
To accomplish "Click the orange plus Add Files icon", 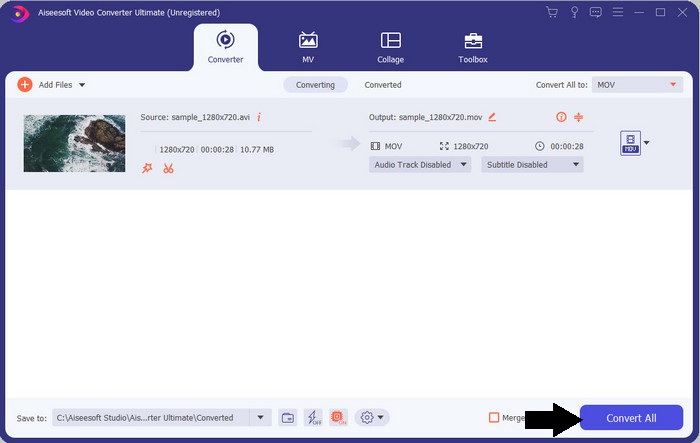I will coord(25,84).
